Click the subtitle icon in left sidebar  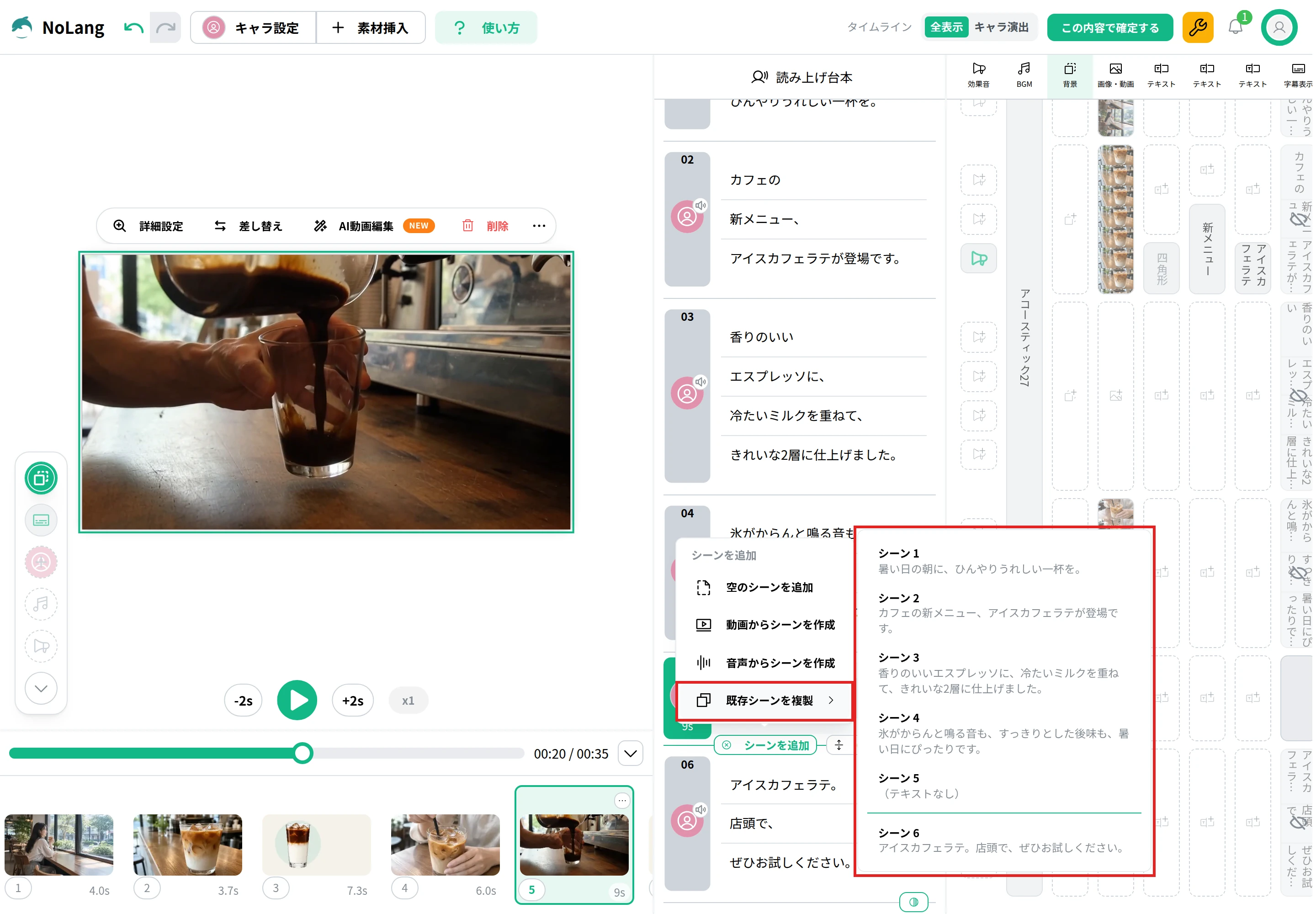tap(41, 520)
